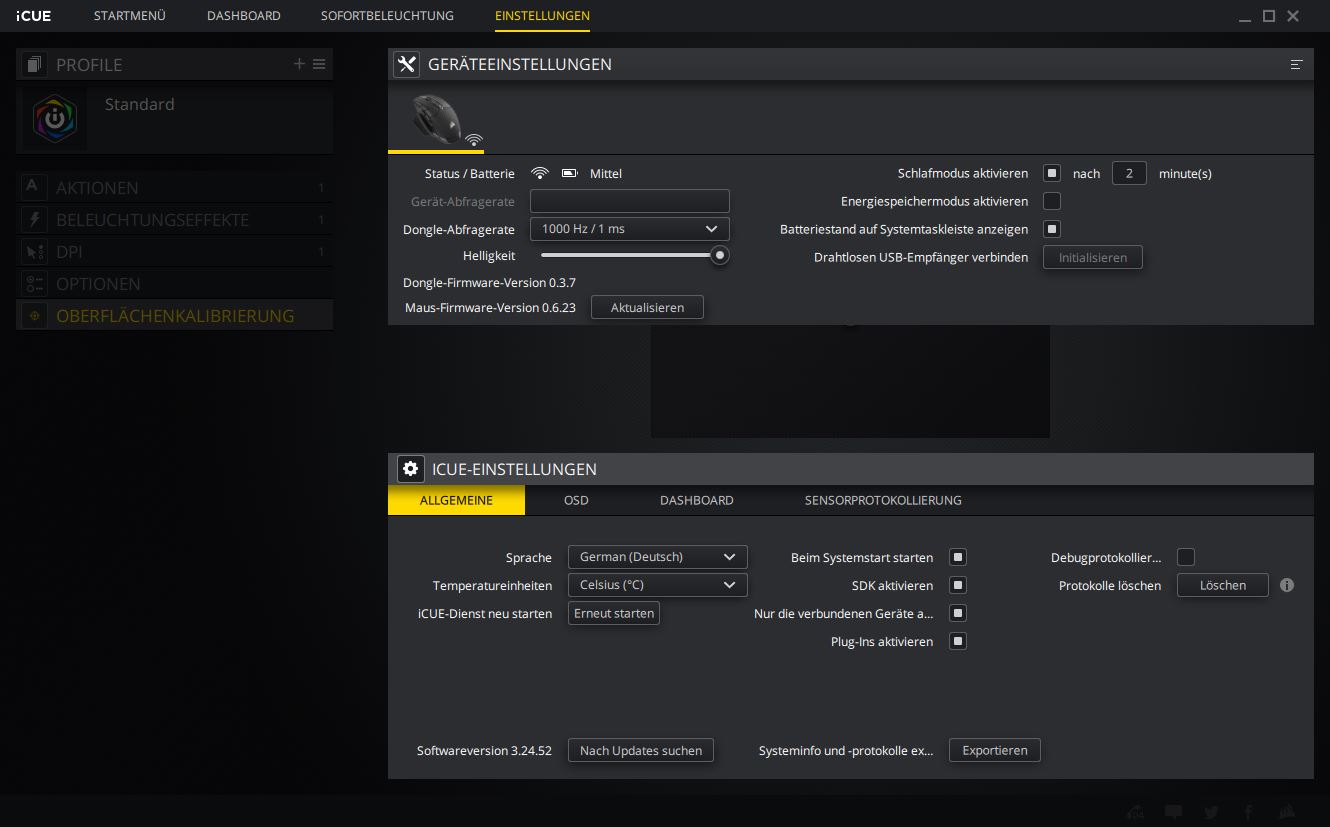
Task: Open the forum icon in footer
Action: tap(1135, 812)
